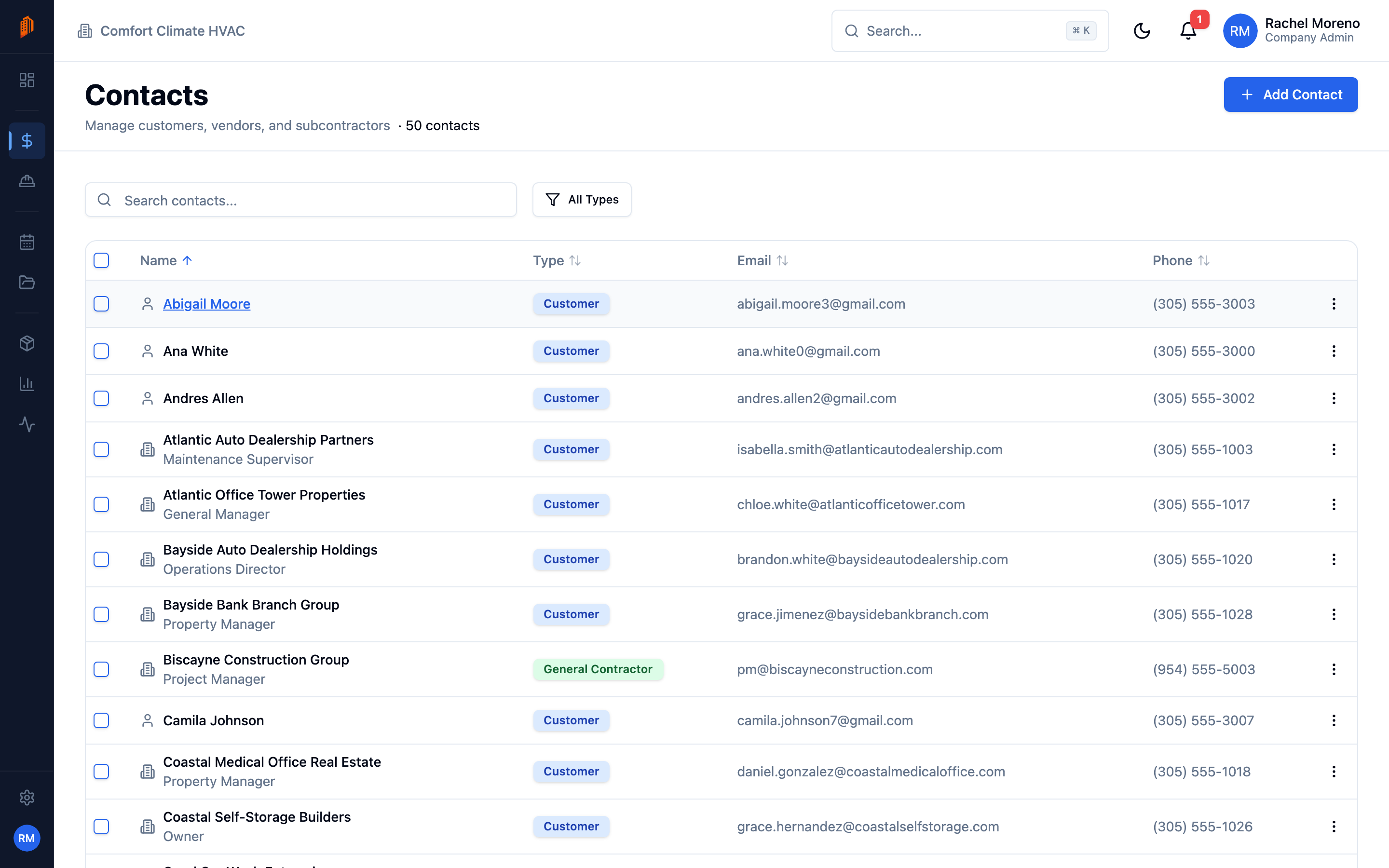Select Atlantic Office Tower Properties checkbox
Viewport: 1389px width, 868px height.
coord(102,504)
